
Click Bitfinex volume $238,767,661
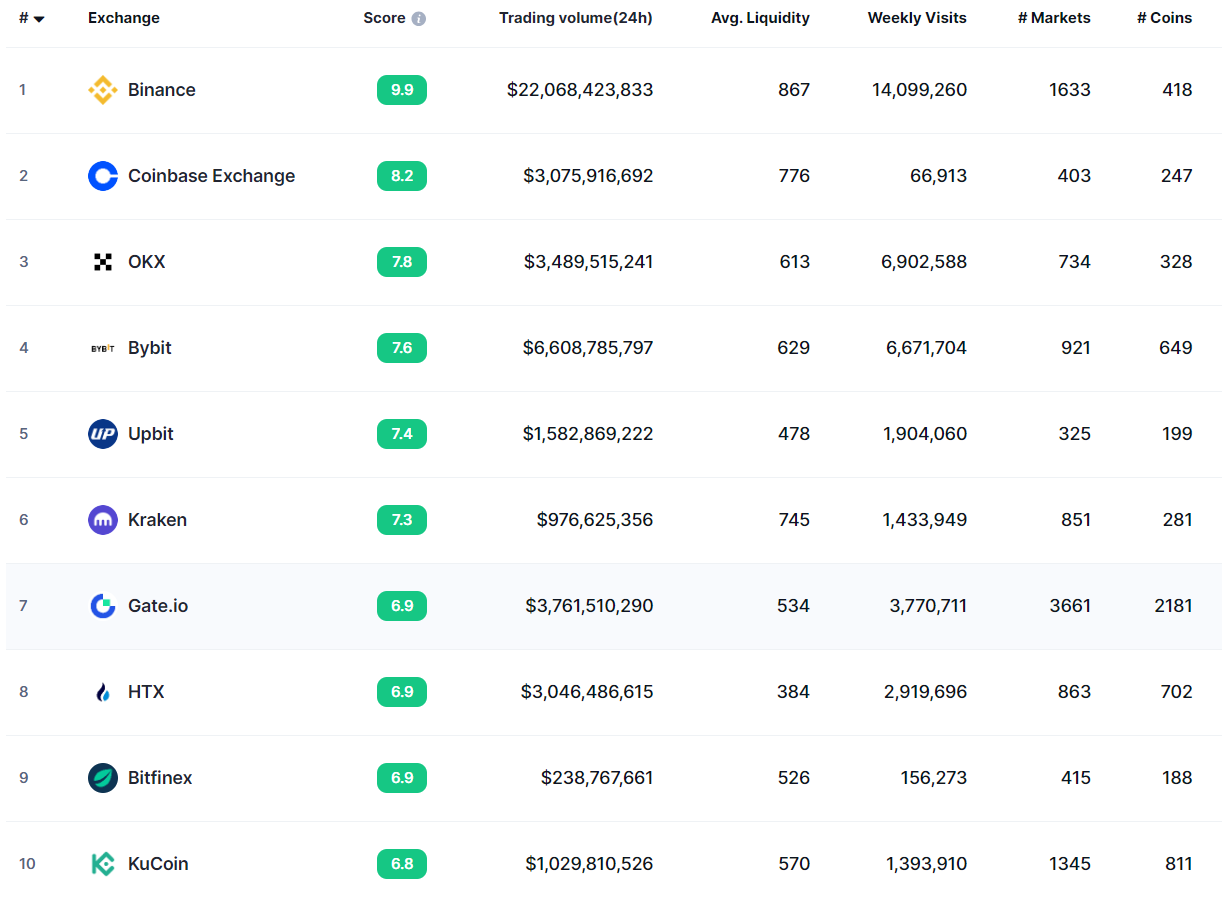pyautogui.click(x=597, y=778)
